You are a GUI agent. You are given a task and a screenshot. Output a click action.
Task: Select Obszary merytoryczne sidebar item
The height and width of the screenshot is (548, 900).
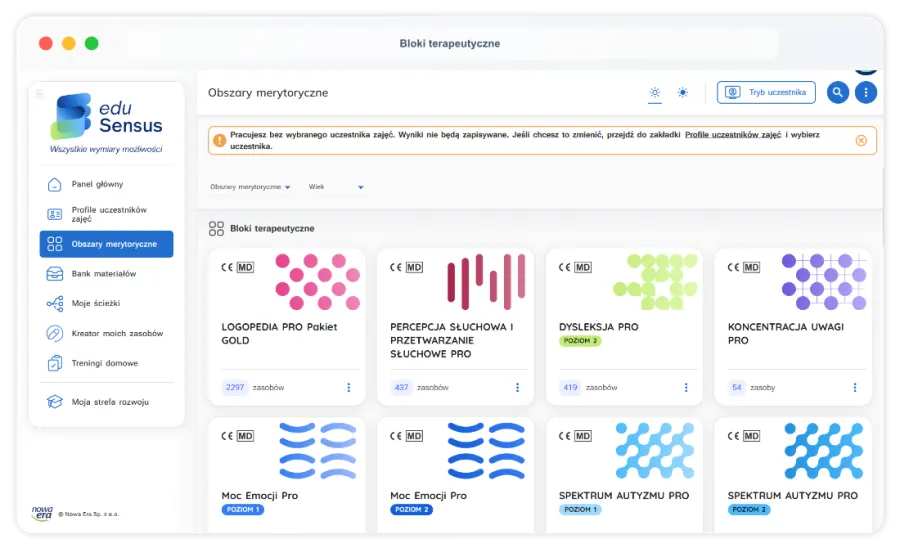pos(106,244)
